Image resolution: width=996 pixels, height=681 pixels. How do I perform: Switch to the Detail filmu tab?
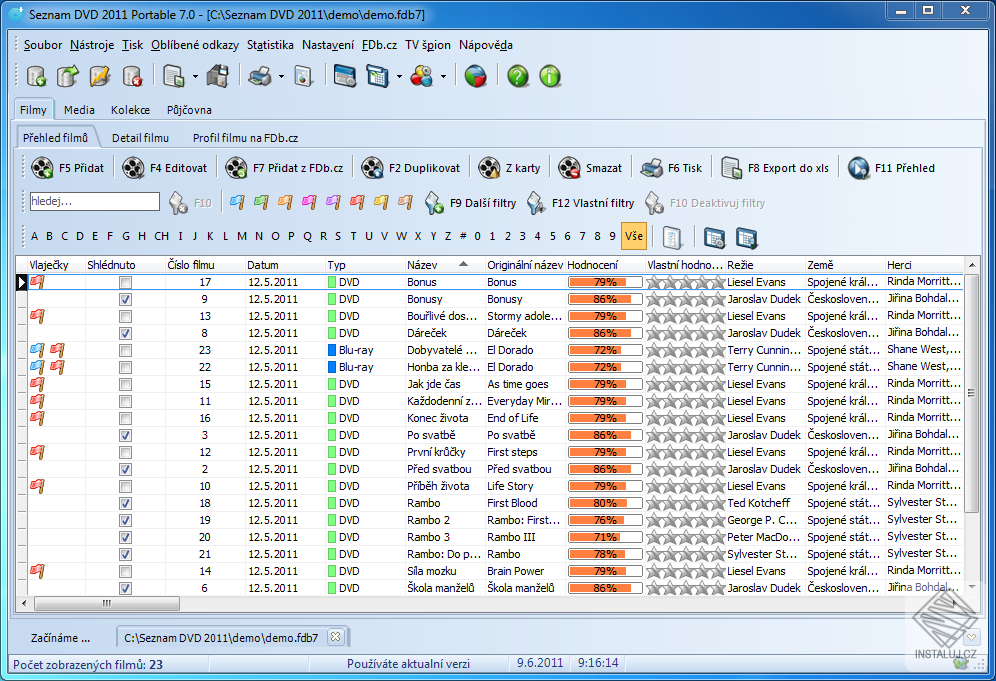pyautogui.click(x=140, y=138)
